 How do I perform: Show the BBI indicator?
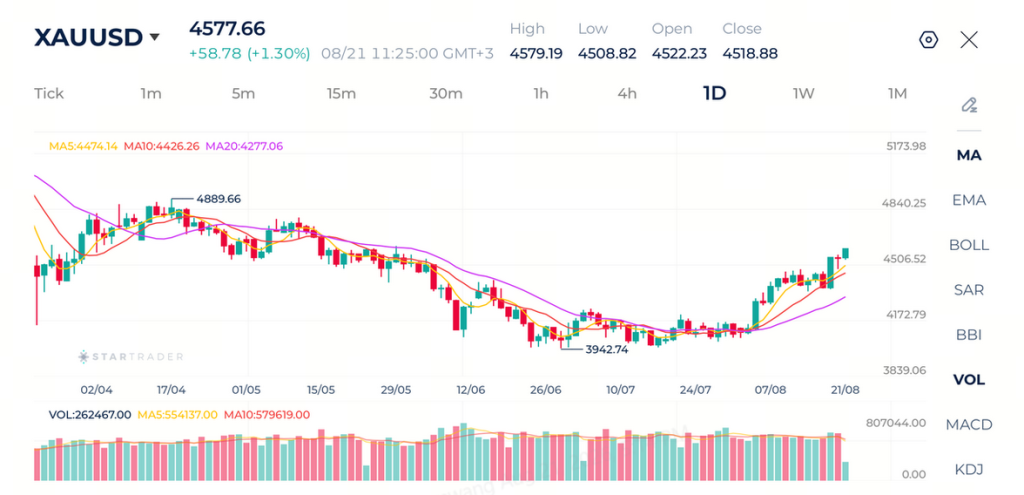969,335
